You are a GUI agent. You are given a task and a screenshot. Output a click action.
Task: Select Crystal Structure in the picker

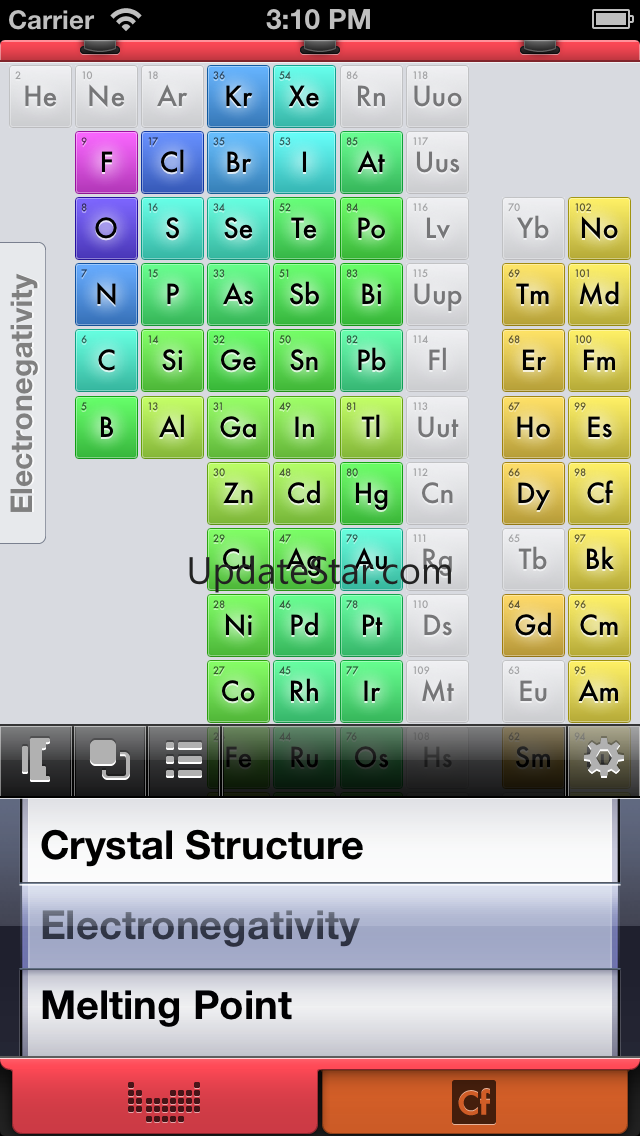(318, 846)
